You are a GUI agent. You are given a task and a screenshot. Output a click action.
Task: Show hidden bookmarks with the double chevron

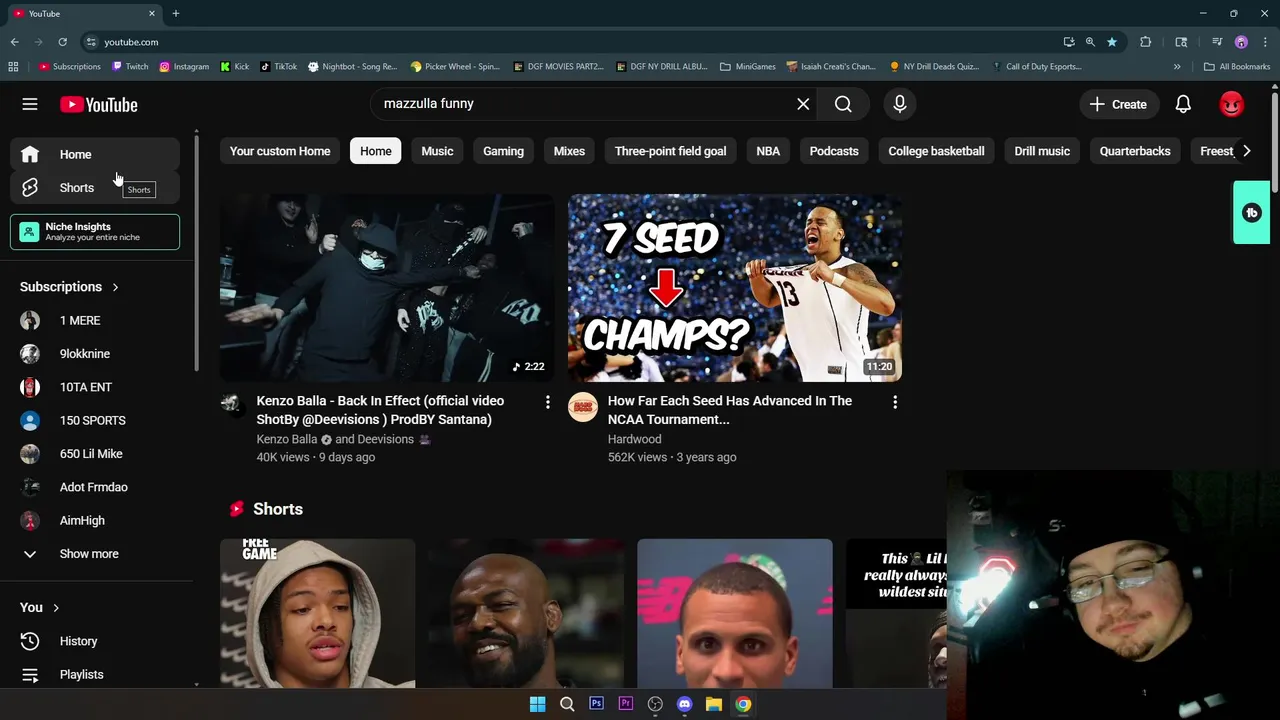[x=1177, y=67]
